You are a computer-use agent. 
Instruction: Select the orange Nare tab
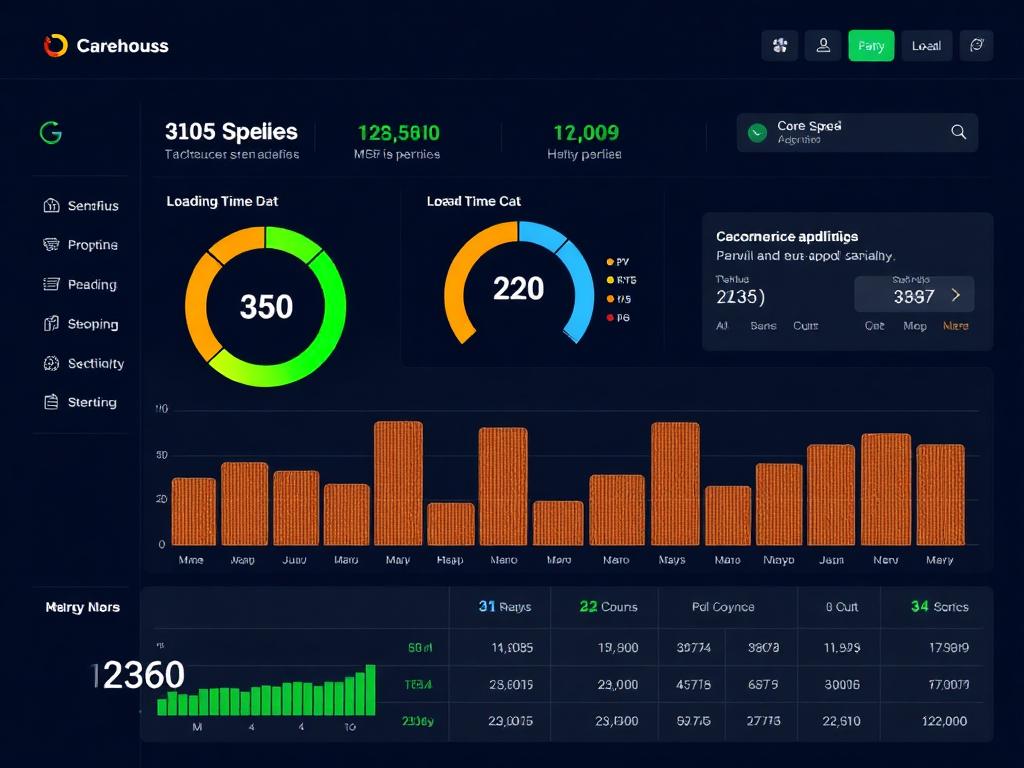coord(955,326)
